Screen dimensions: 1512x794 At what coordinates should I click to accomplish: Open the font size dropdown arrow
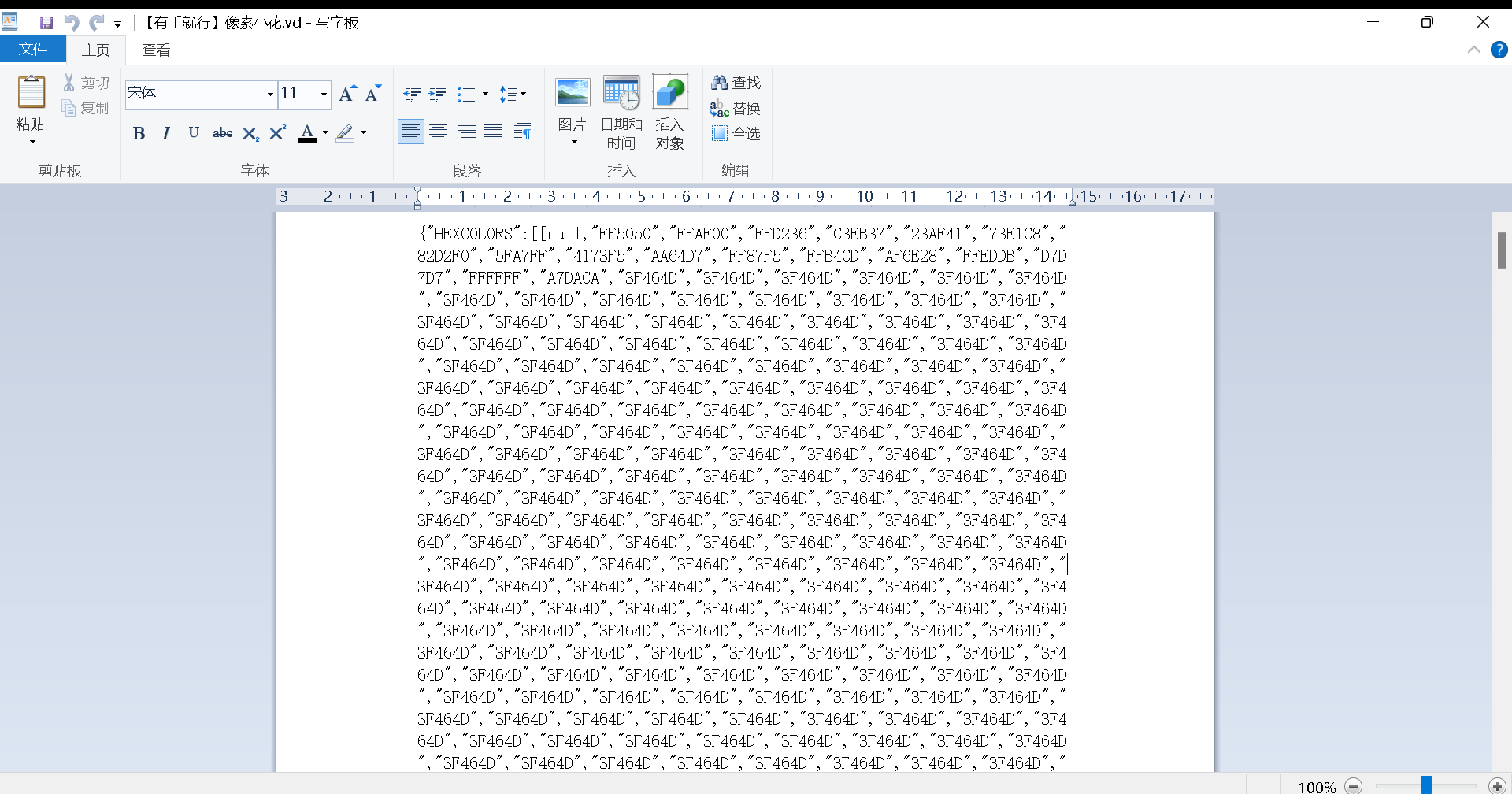pos(324,95)
